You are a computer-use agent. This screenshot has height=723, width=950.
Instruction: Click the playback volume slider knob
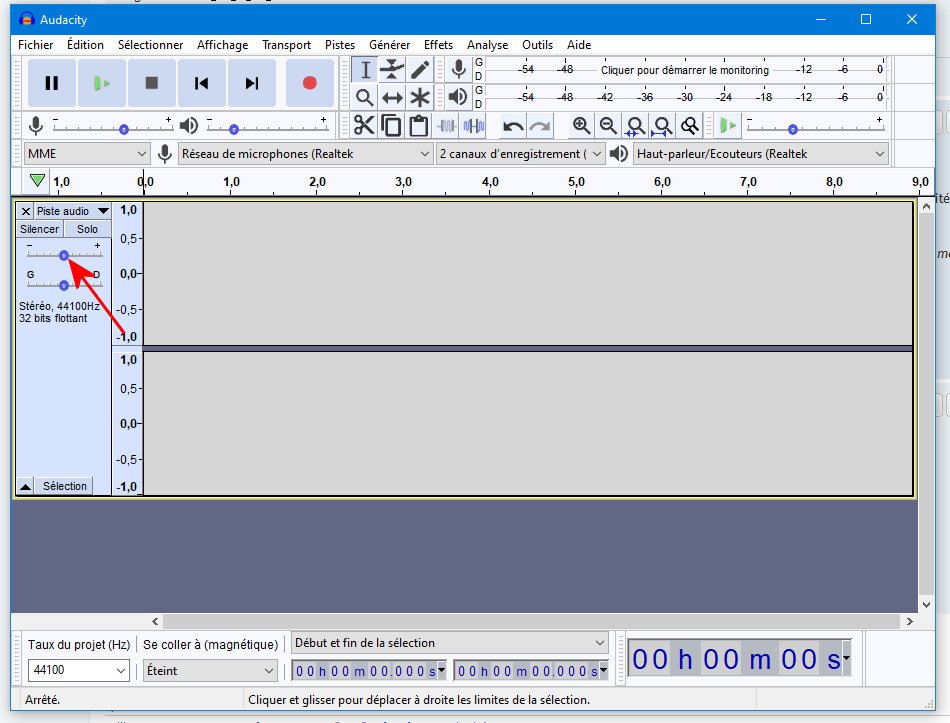tap(234, 130)
